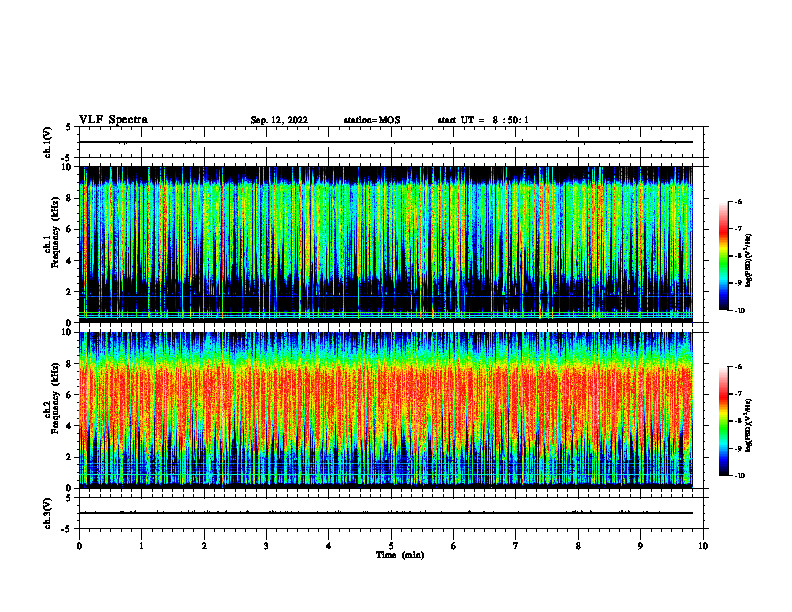
Task: Click the "ch.1(V)" axis label
Action: coord(48,142)
